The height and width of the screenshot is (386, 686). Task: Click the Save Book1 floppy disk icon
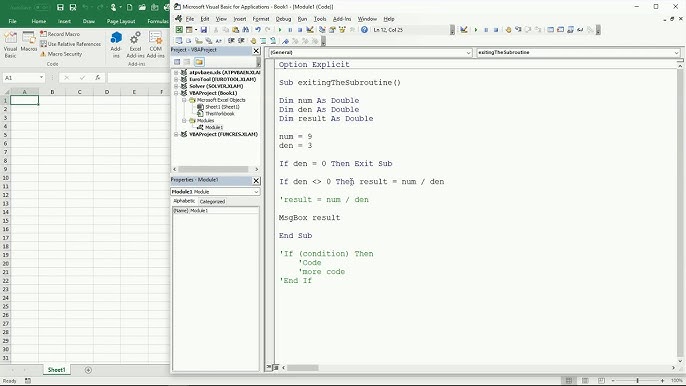click(x=203, y=30)
